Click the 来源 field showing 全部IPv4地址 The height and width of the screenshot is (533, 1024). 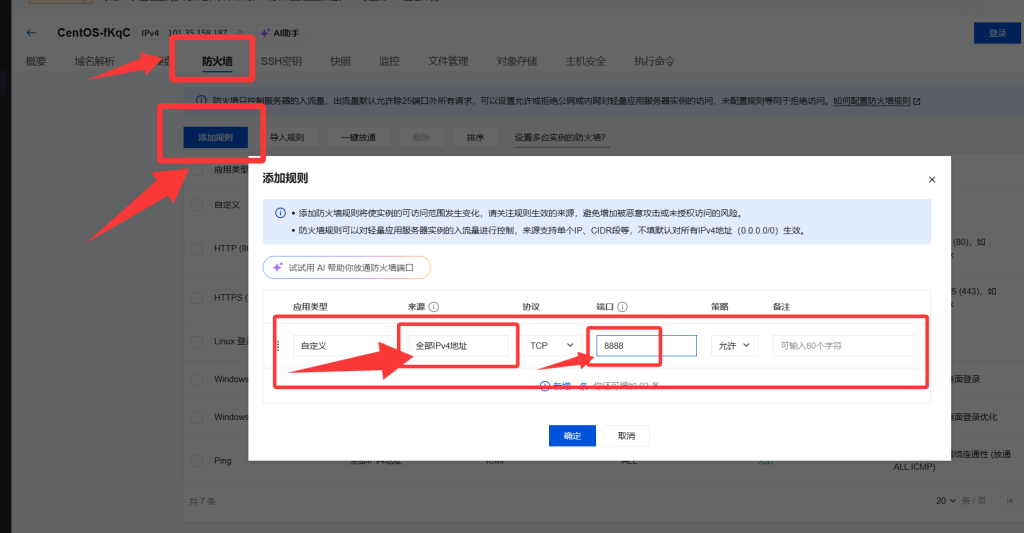tap(458, 346)
